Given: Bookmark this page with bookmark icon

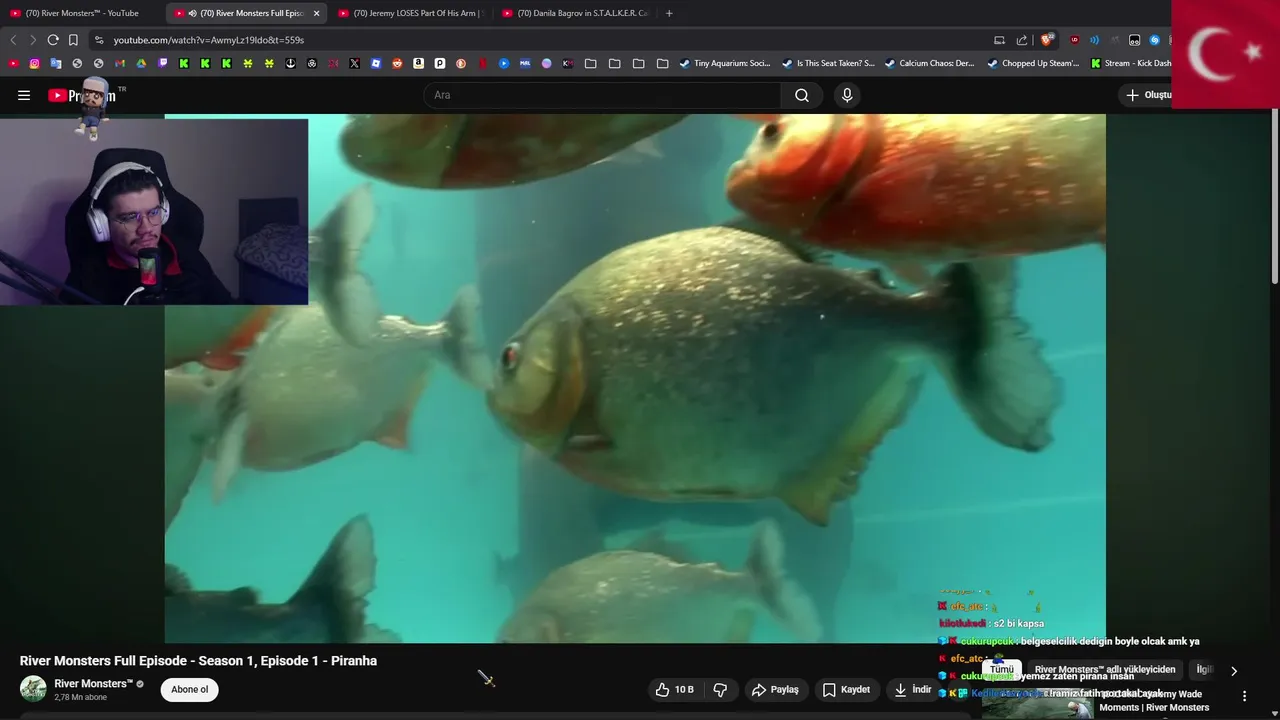Looking at the screenshot, I should 73,40.
